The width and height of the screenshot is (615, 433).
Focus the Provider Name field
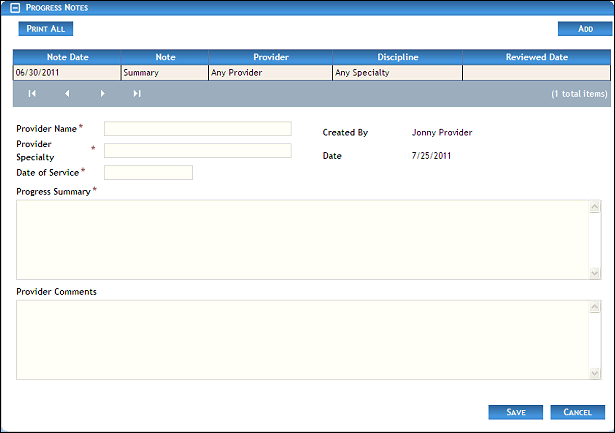pyautogui.click(x=197, y=129)
